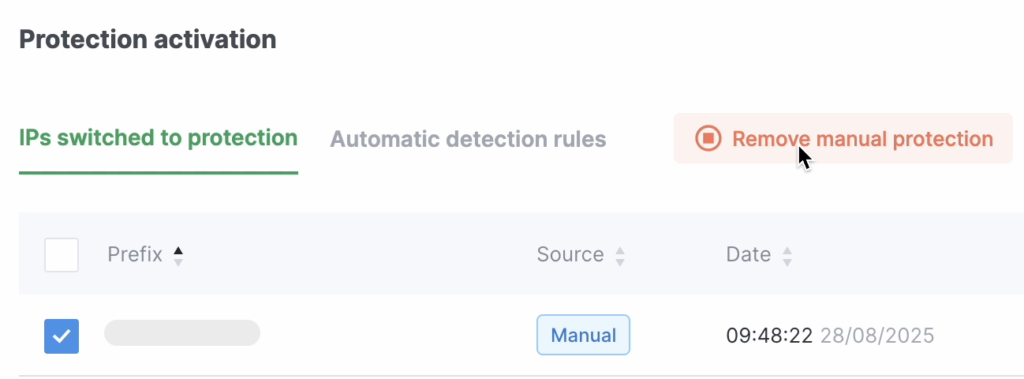Image resolution: width=1024 pixels, height=379 pixels.
Task: Click the stop icon in Remove manual protection
Action: [x=708, y=139]
